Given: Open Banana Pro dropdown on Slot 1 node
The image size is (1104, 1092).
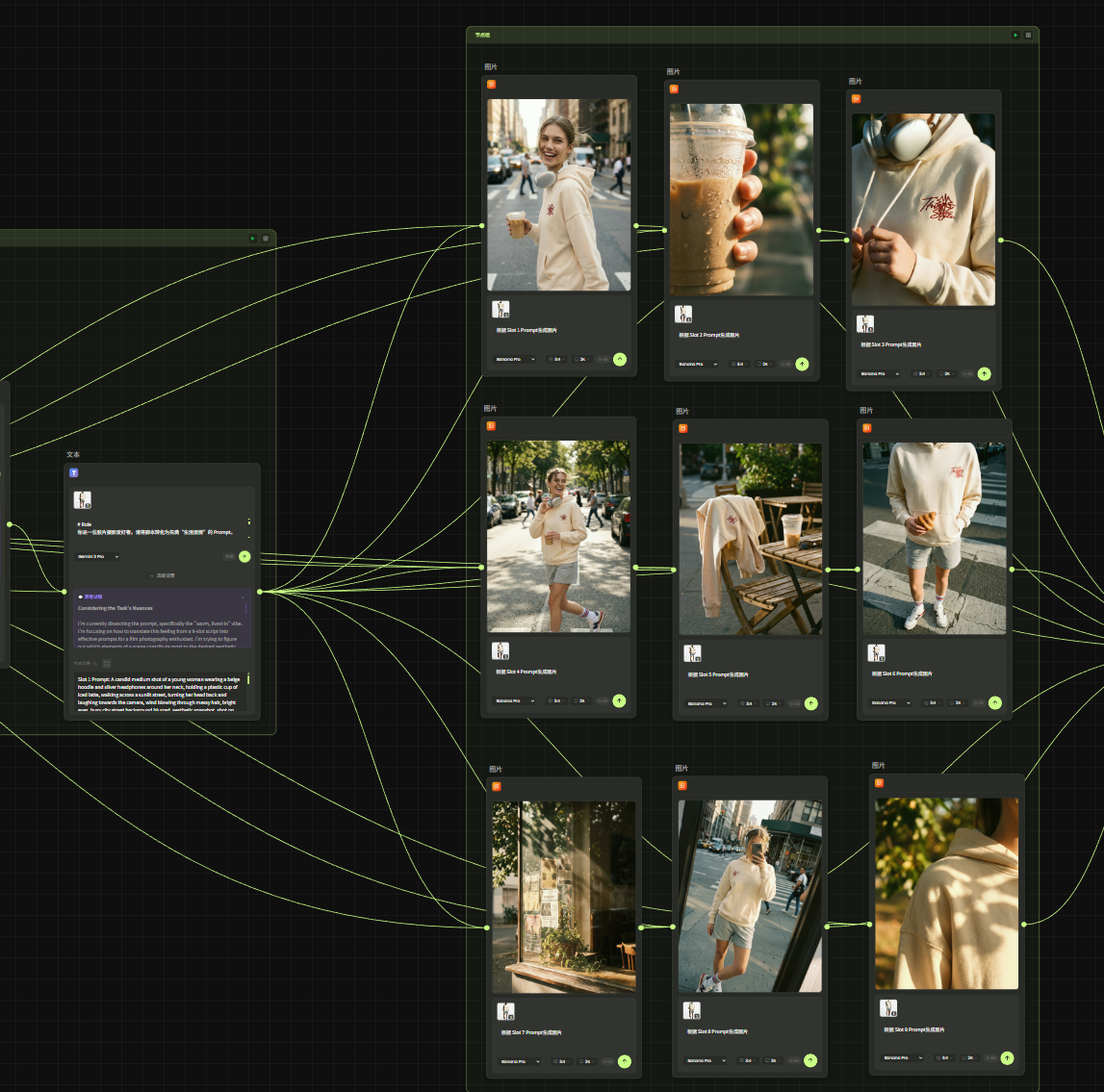Looking at the screenshot, I should tap(515, 359).
